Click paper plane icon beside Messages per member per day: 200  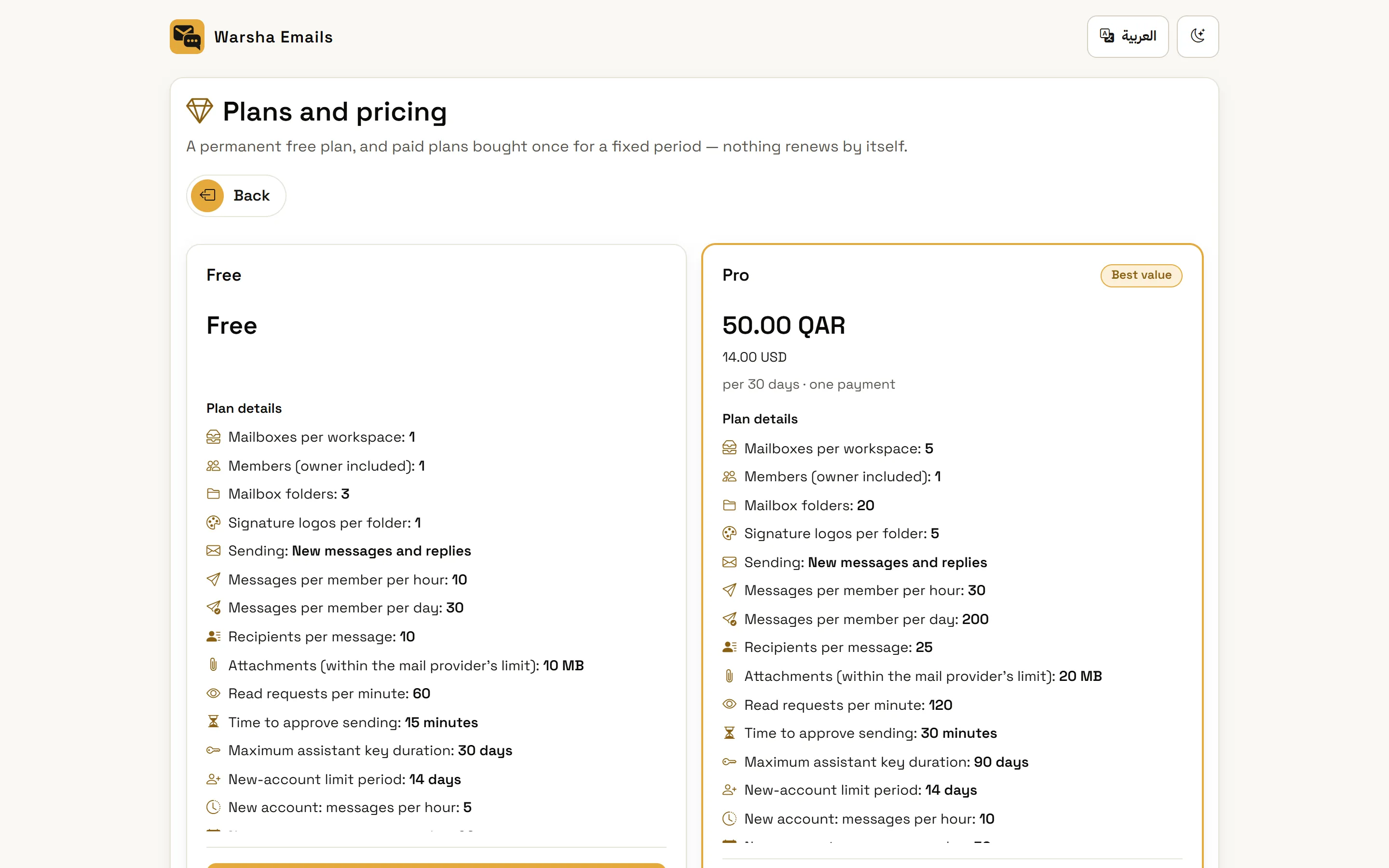729,619
